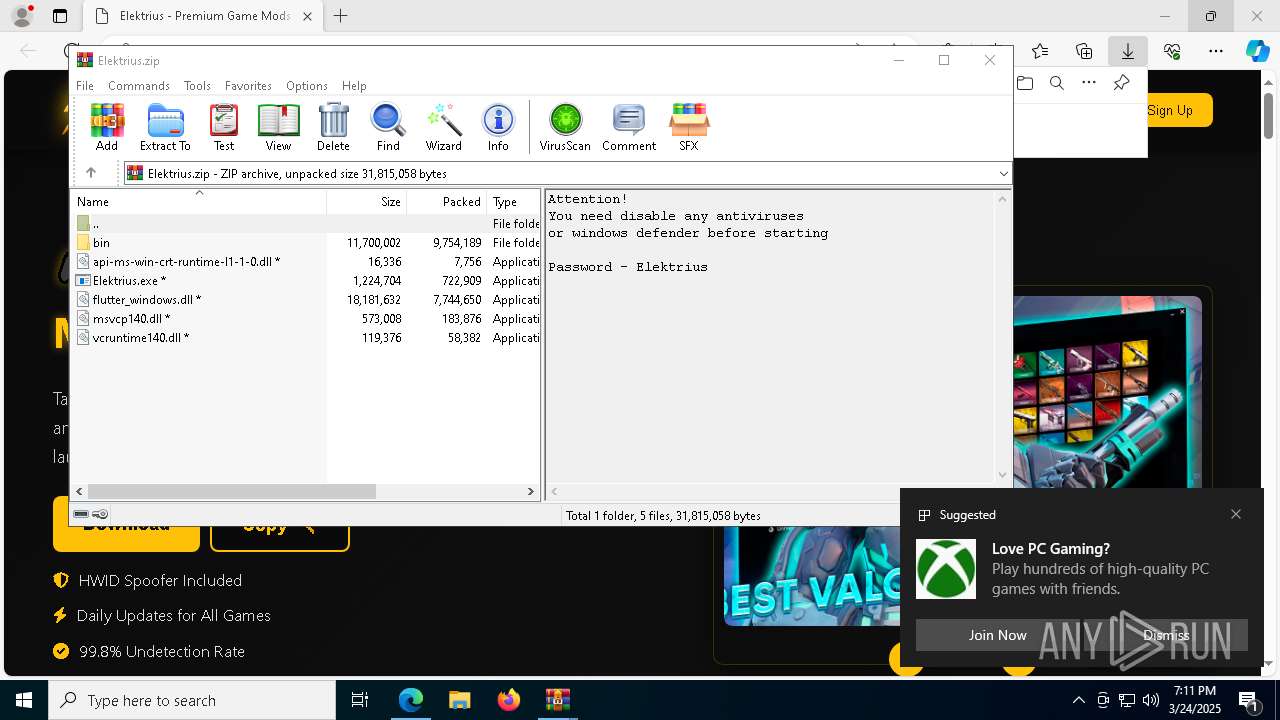Open the Favorites menu
This screenshot has height=720, width=1280.
click(x=248, y=86)
